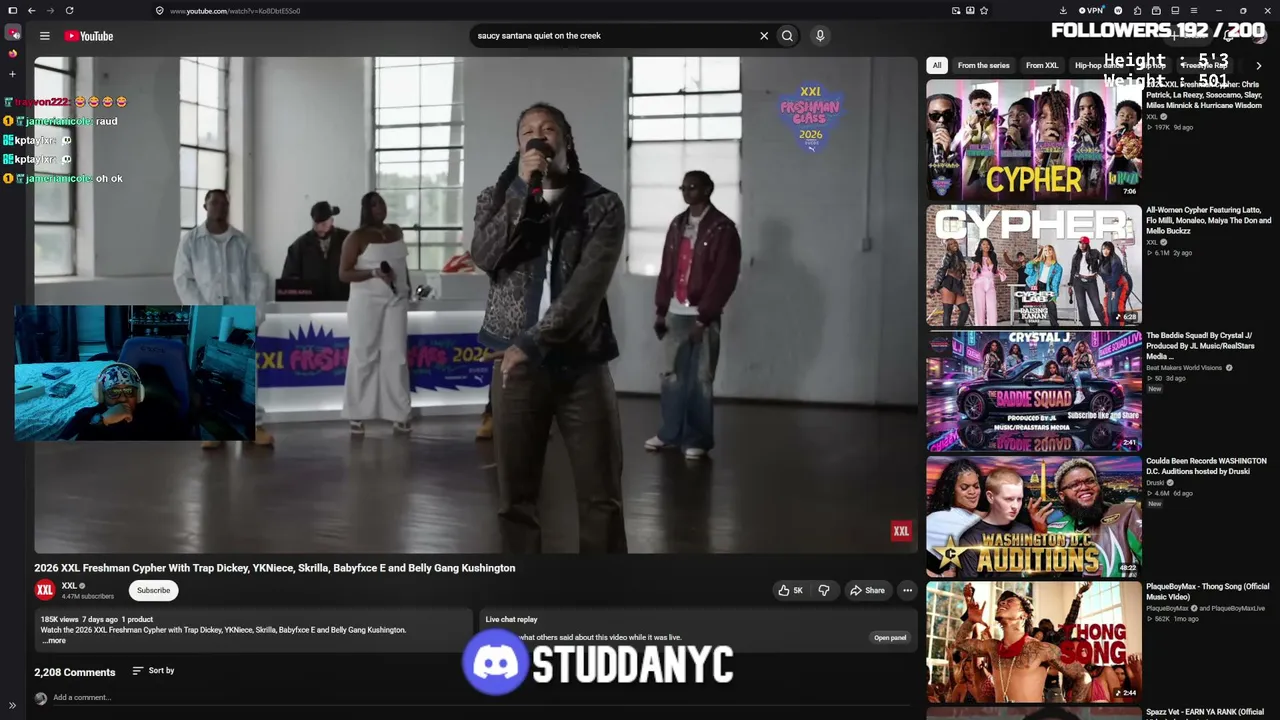Click the magnifier search button
This screenshot has width=1280, height=720.
point(787,36)
